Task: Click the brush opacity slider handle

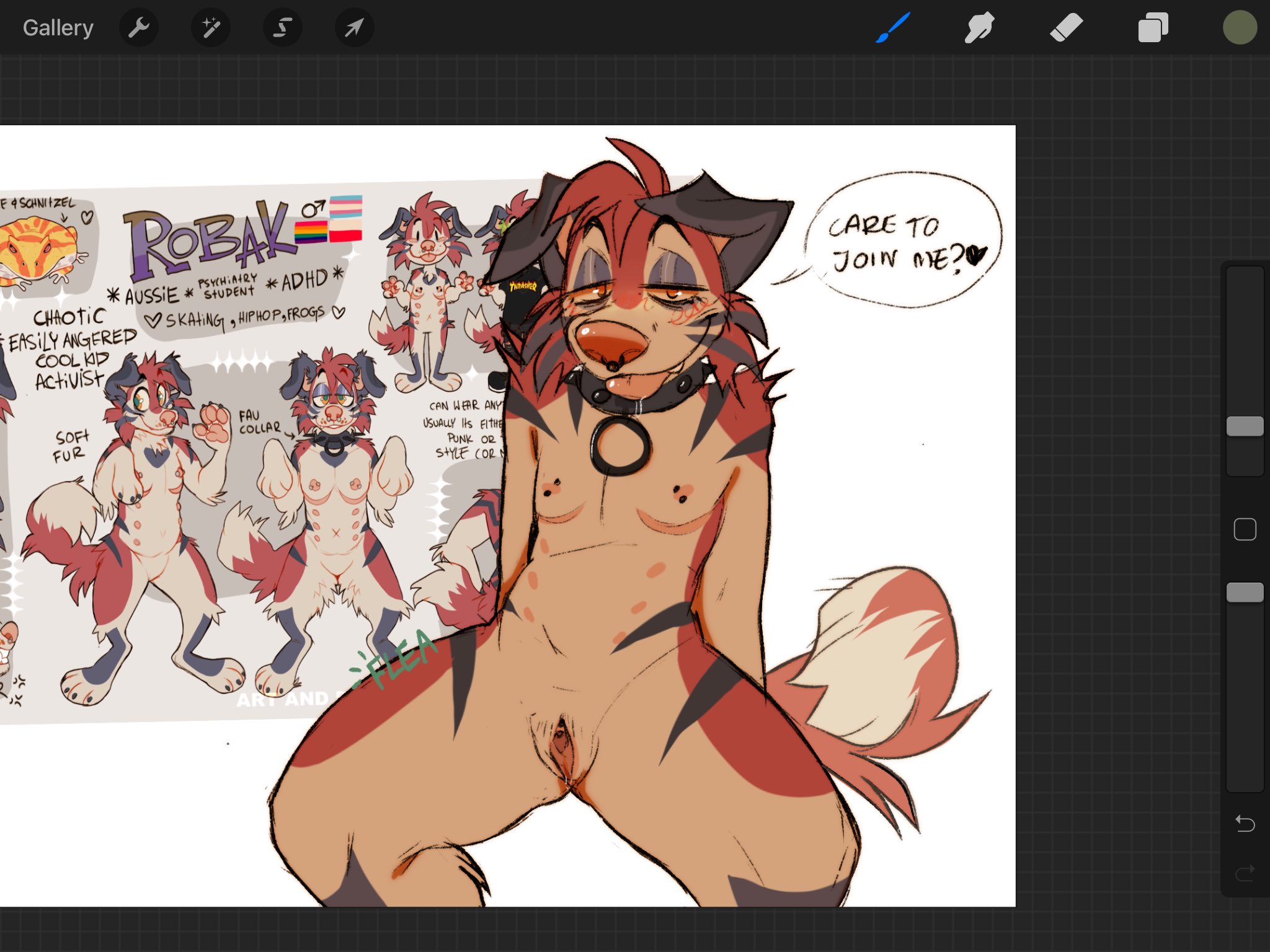Action: tap(1245, 593)
